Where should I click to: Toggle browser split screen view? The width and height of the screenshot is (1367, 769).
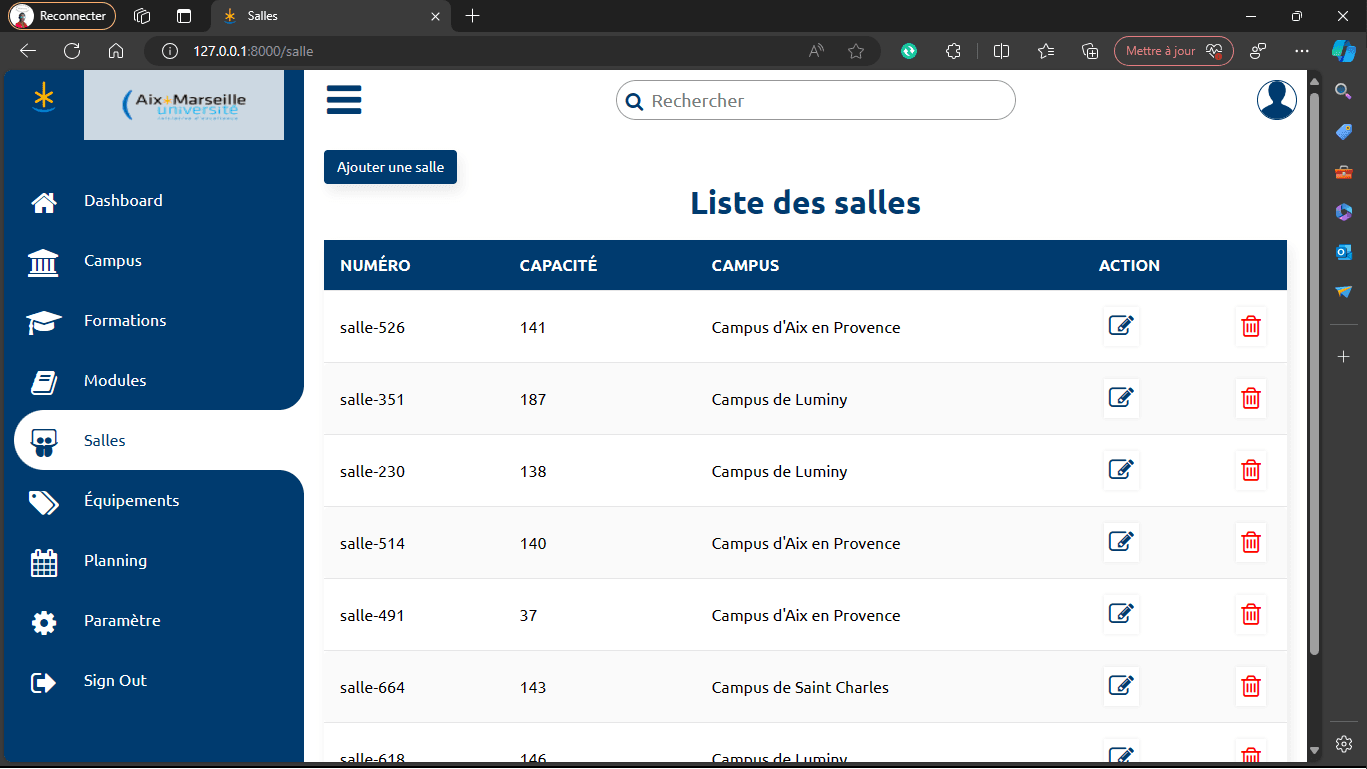[x=1001, y=51]
